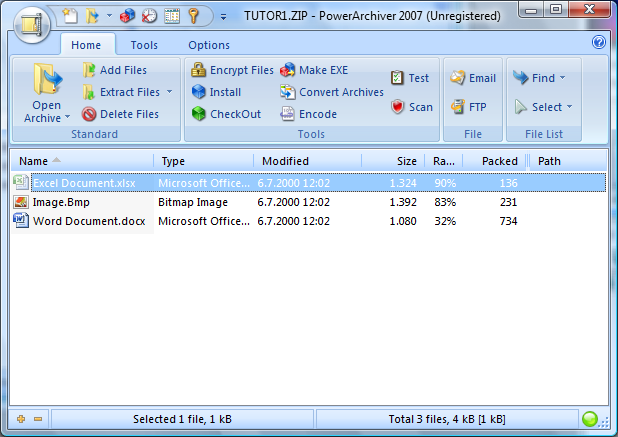Click the Extract Files icon
Screen dimensions: 618x437
point(89,92)
